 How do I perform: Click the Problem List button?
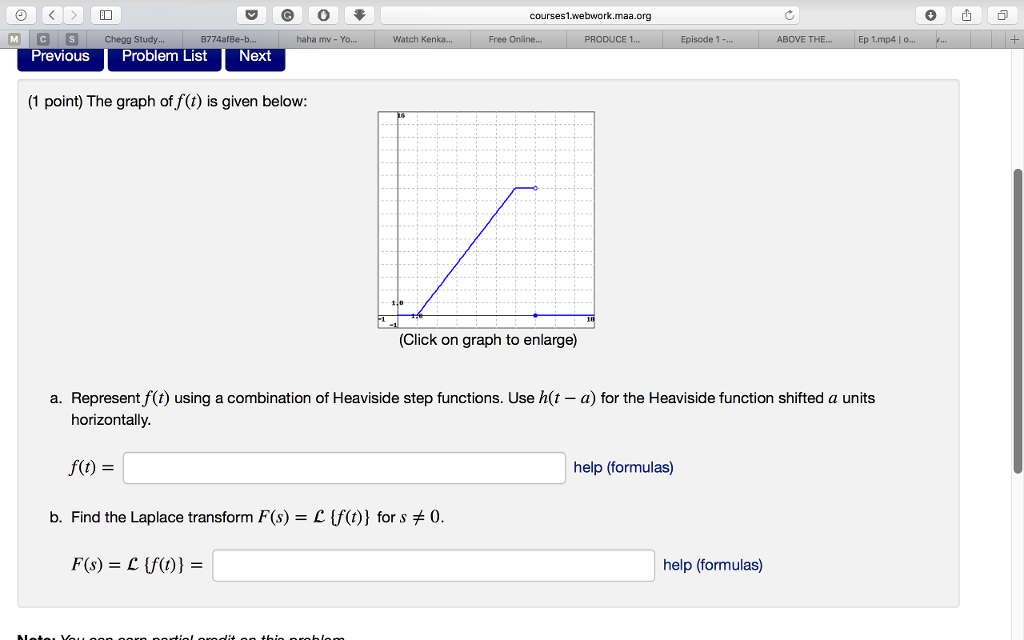click(x=164, y=56)
